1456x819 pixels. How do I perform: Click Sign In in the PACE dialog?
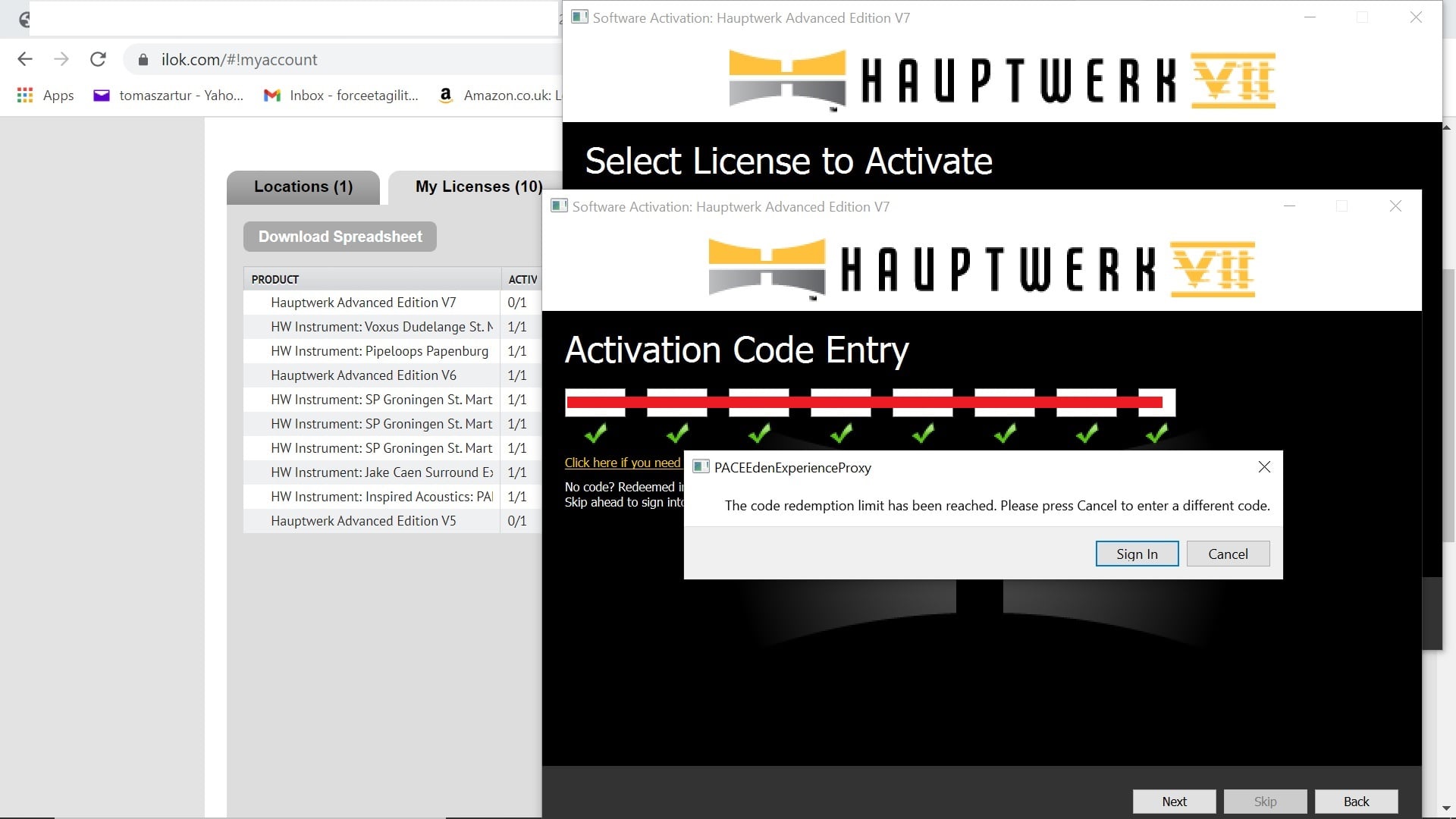1137,554
